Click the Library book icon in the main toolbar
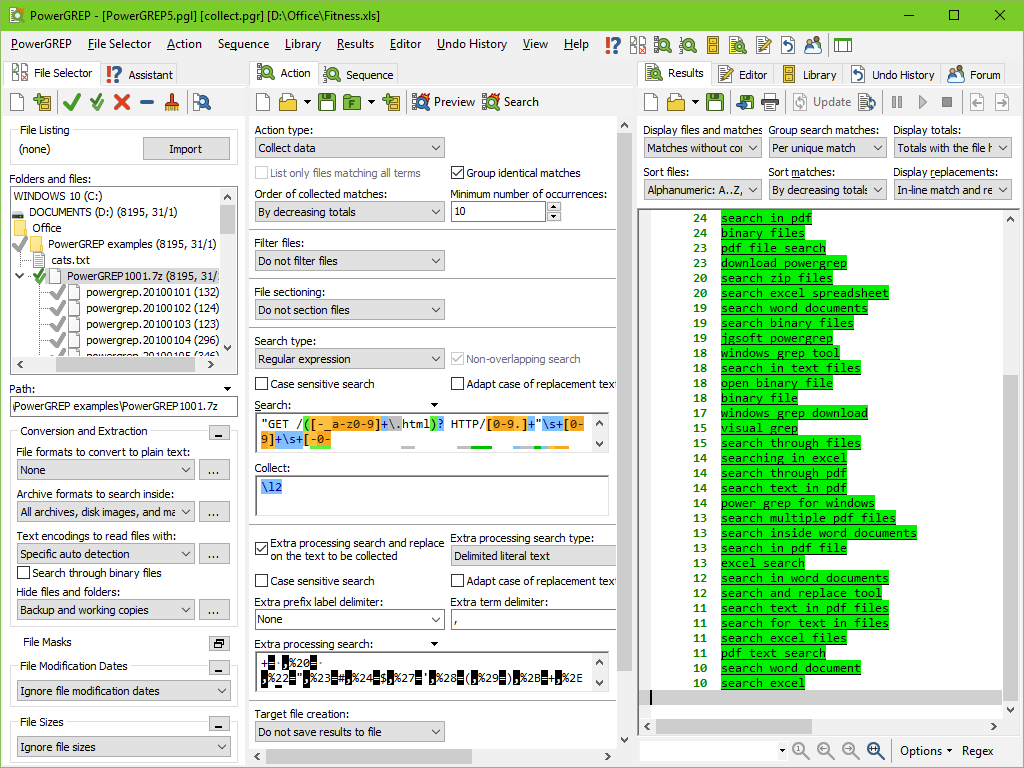The image size is (1024, 768). (712, 45)
